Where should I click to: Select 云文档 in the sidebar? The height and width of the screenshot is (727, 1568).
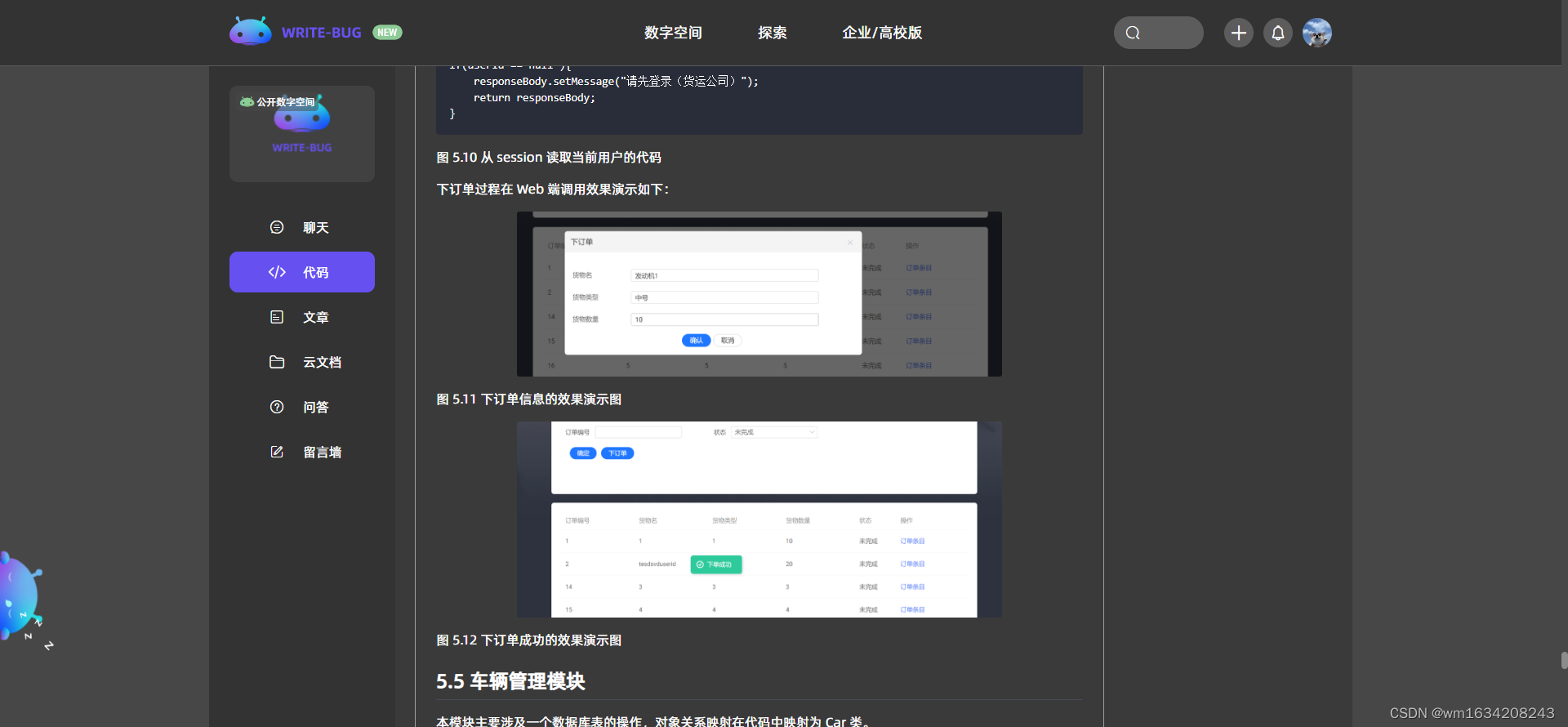coord(302,362)
